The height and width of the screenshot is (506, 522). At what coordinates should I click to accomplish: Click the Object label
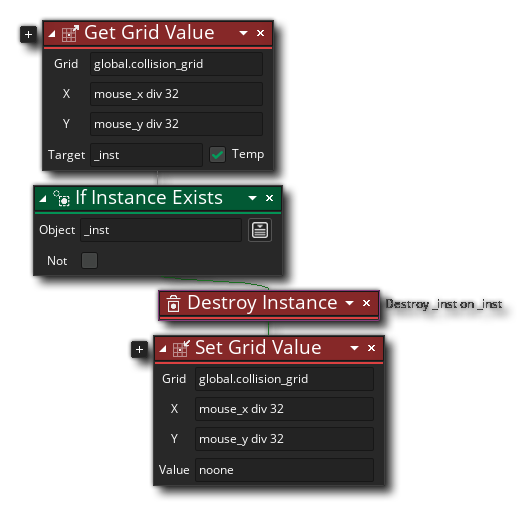57,230
